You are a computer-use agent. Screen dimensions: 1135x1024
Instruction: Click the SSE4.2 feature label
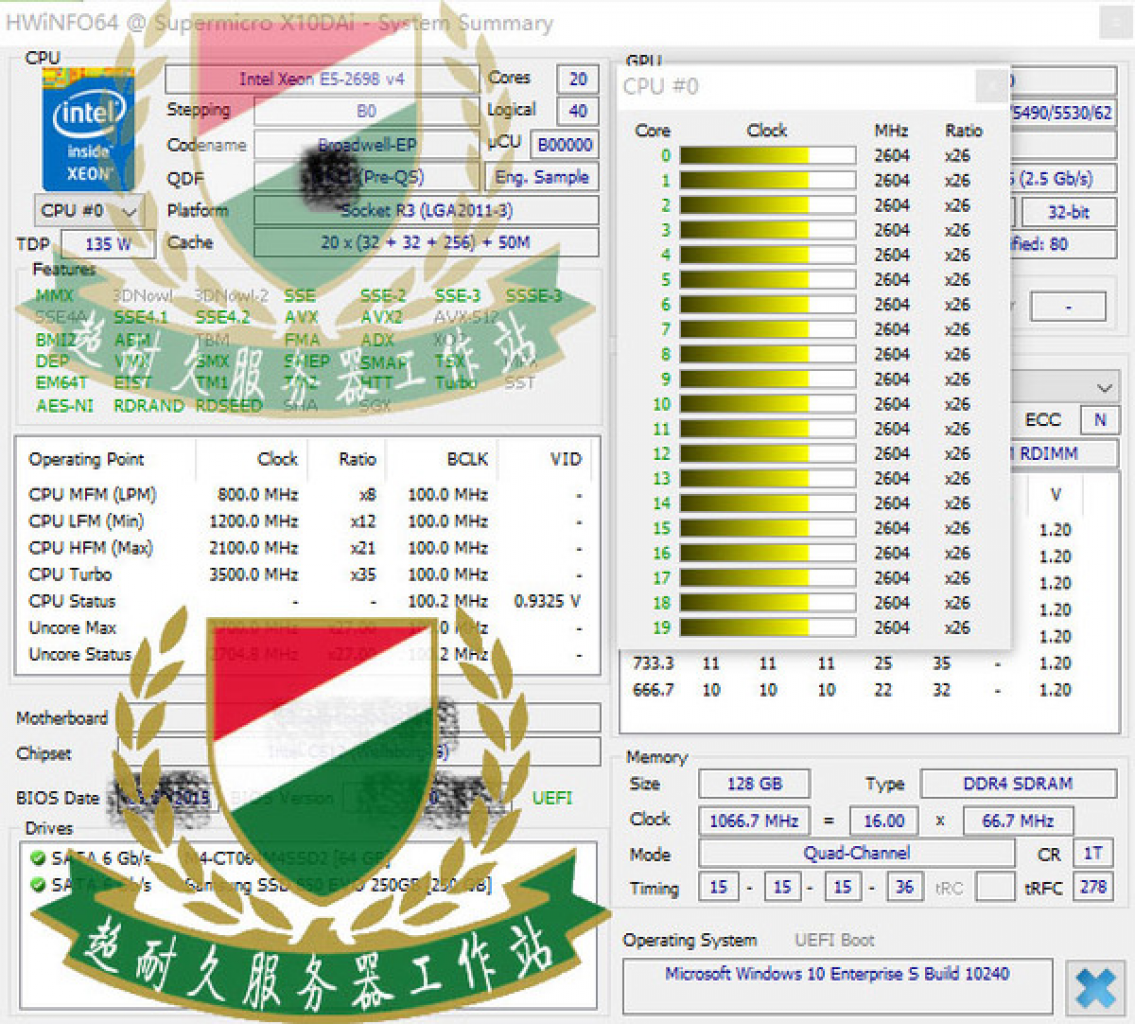click(222, 317)
